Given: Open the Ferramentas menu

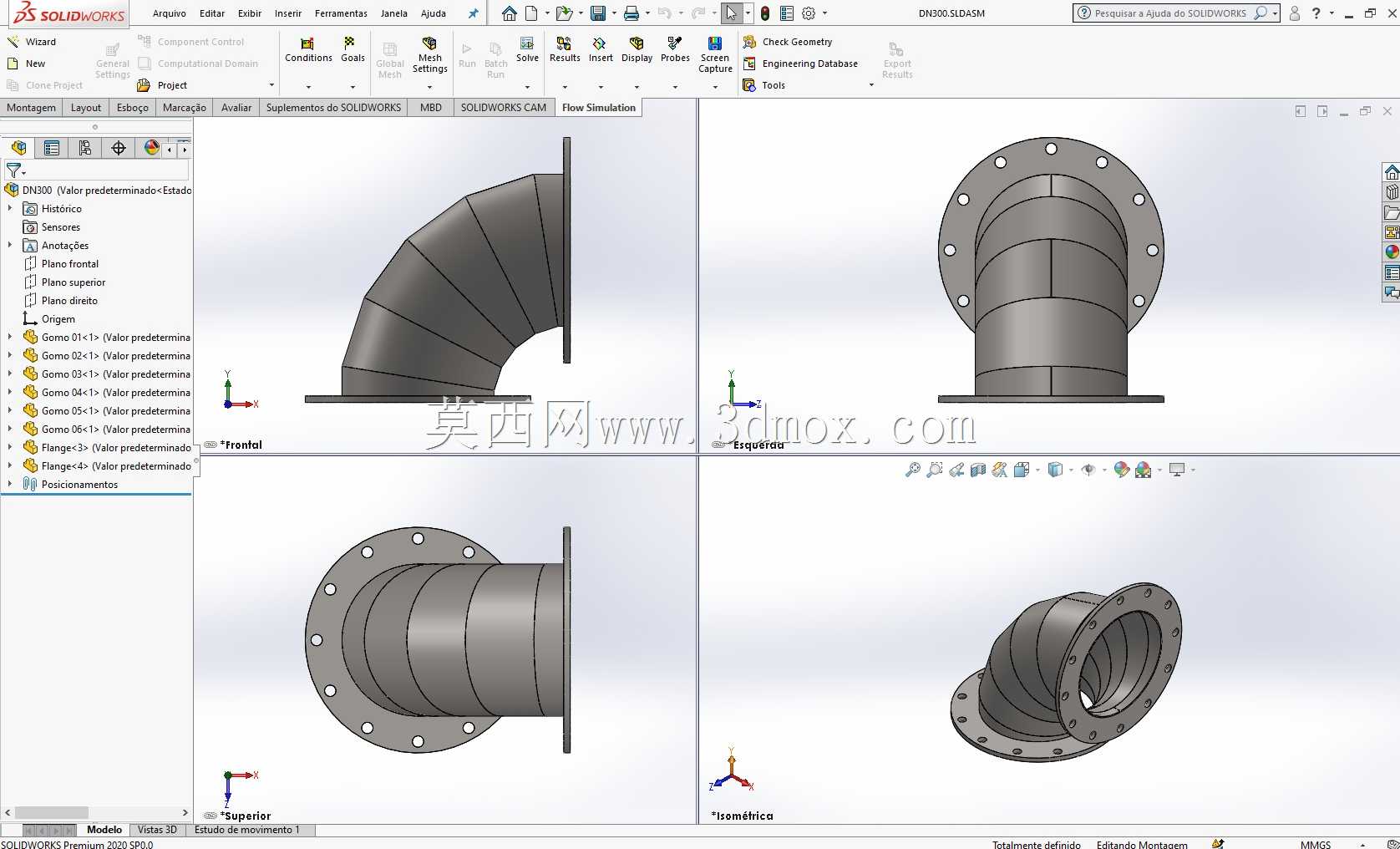Looking at the screenshot, I should coord(341,13).
